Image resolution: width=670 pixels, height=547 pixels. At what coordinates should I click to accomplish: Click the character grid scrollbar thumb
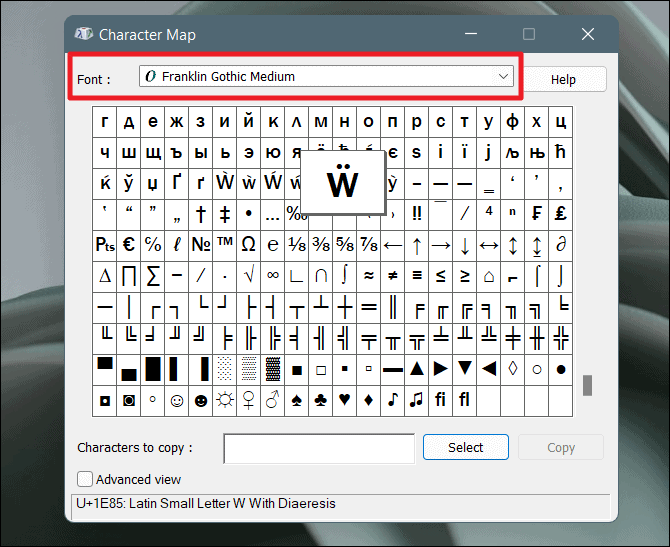click(588, 385)
